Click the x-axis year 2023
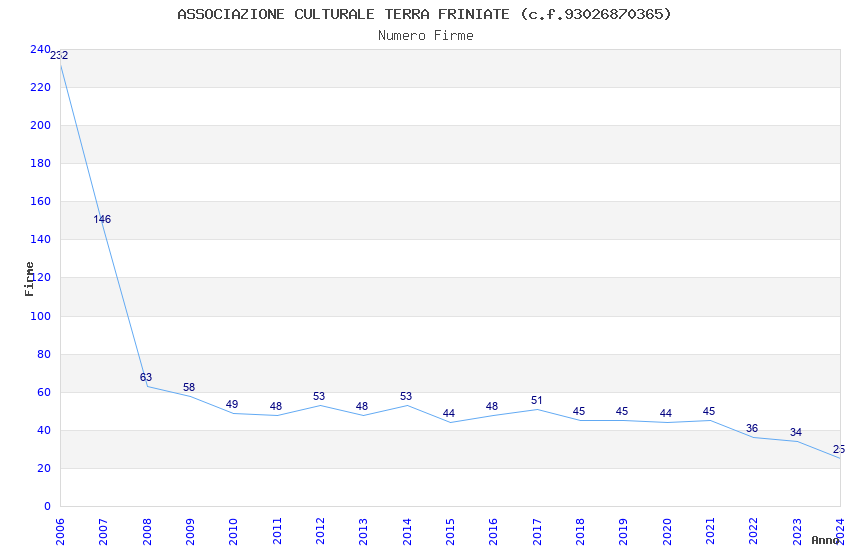 (797, 532)
